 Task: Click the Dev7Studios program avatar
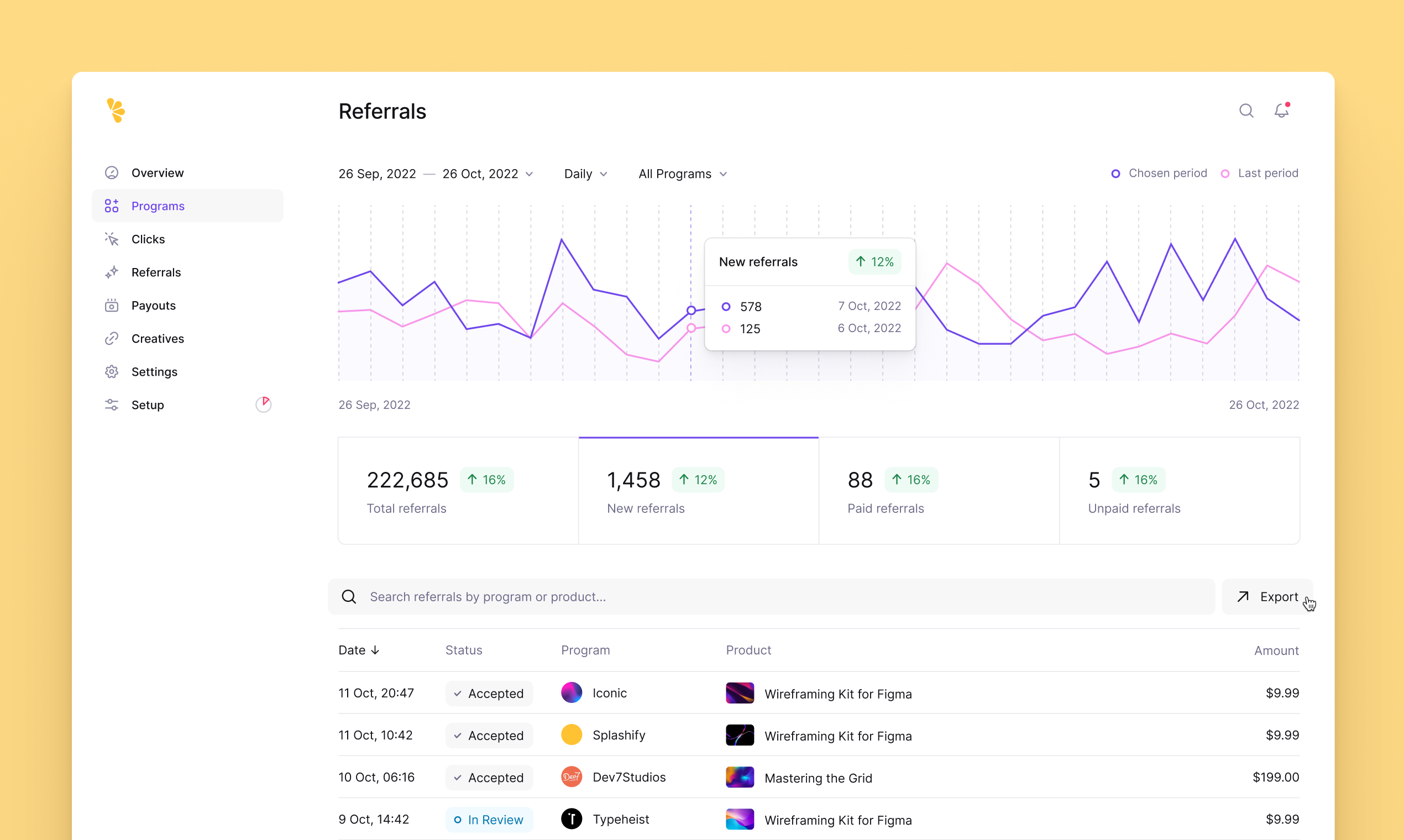pyautogui.click(x=571, y=777)
